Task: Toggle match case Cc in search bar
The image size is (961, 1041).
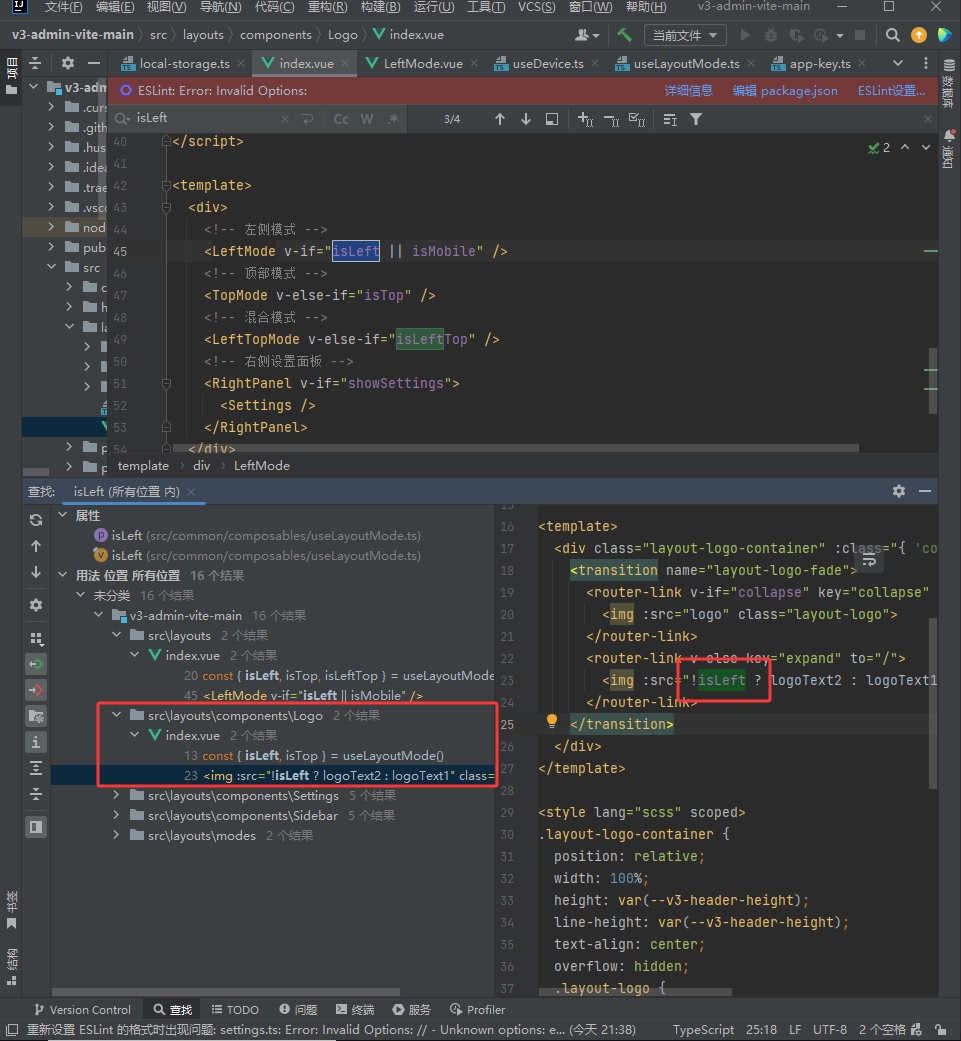Action: pyautogui.click(x=341, y=119)
